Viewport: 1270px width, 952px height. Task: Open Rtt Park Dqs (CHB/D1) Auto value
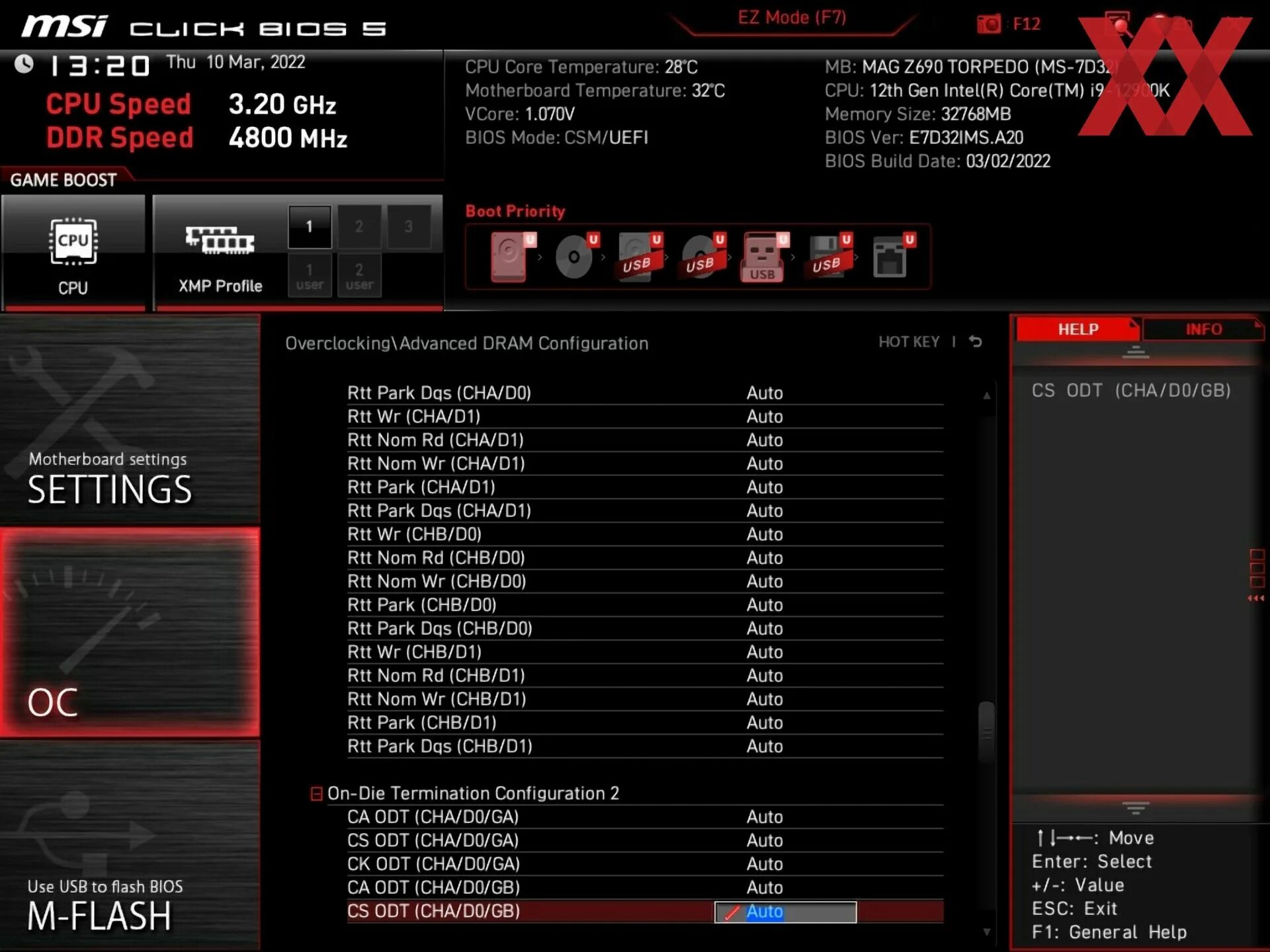point(765,746)
